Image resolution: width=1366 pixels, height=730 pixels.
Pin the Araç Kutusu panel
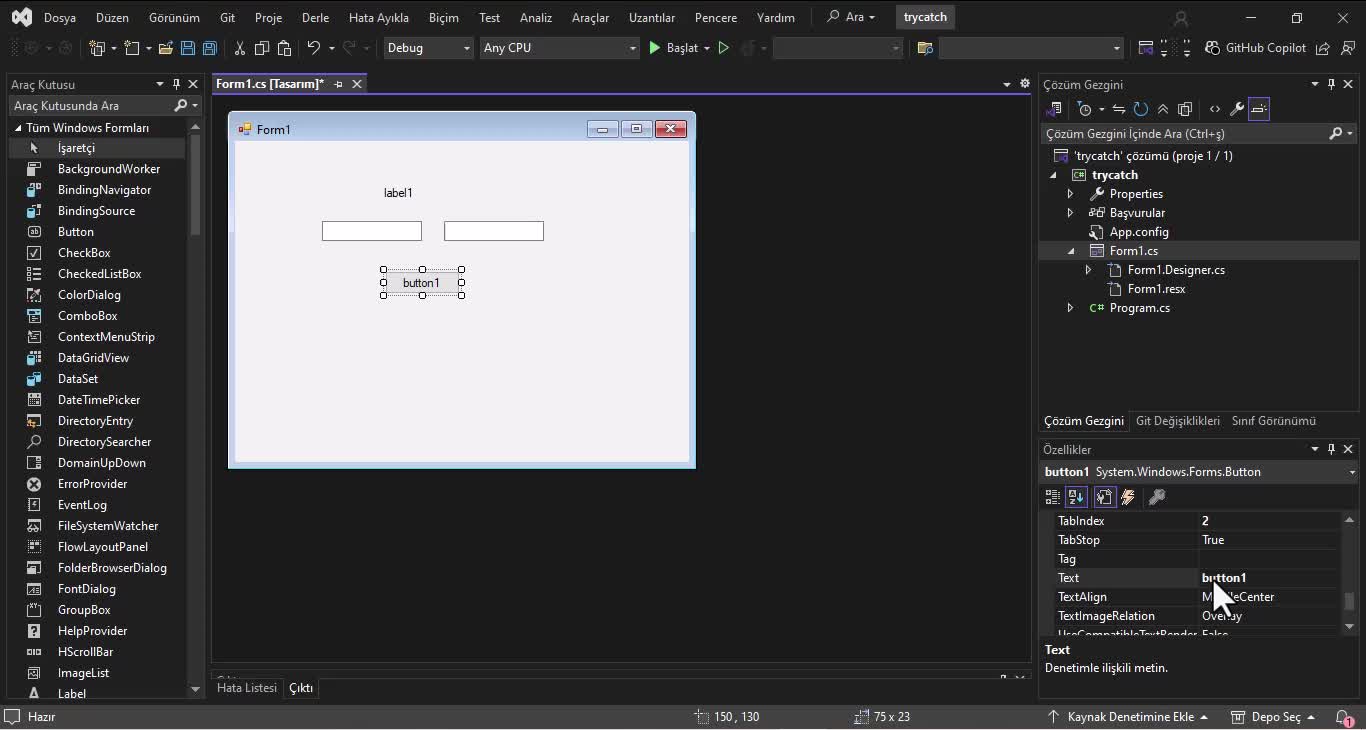coord(176,84)
